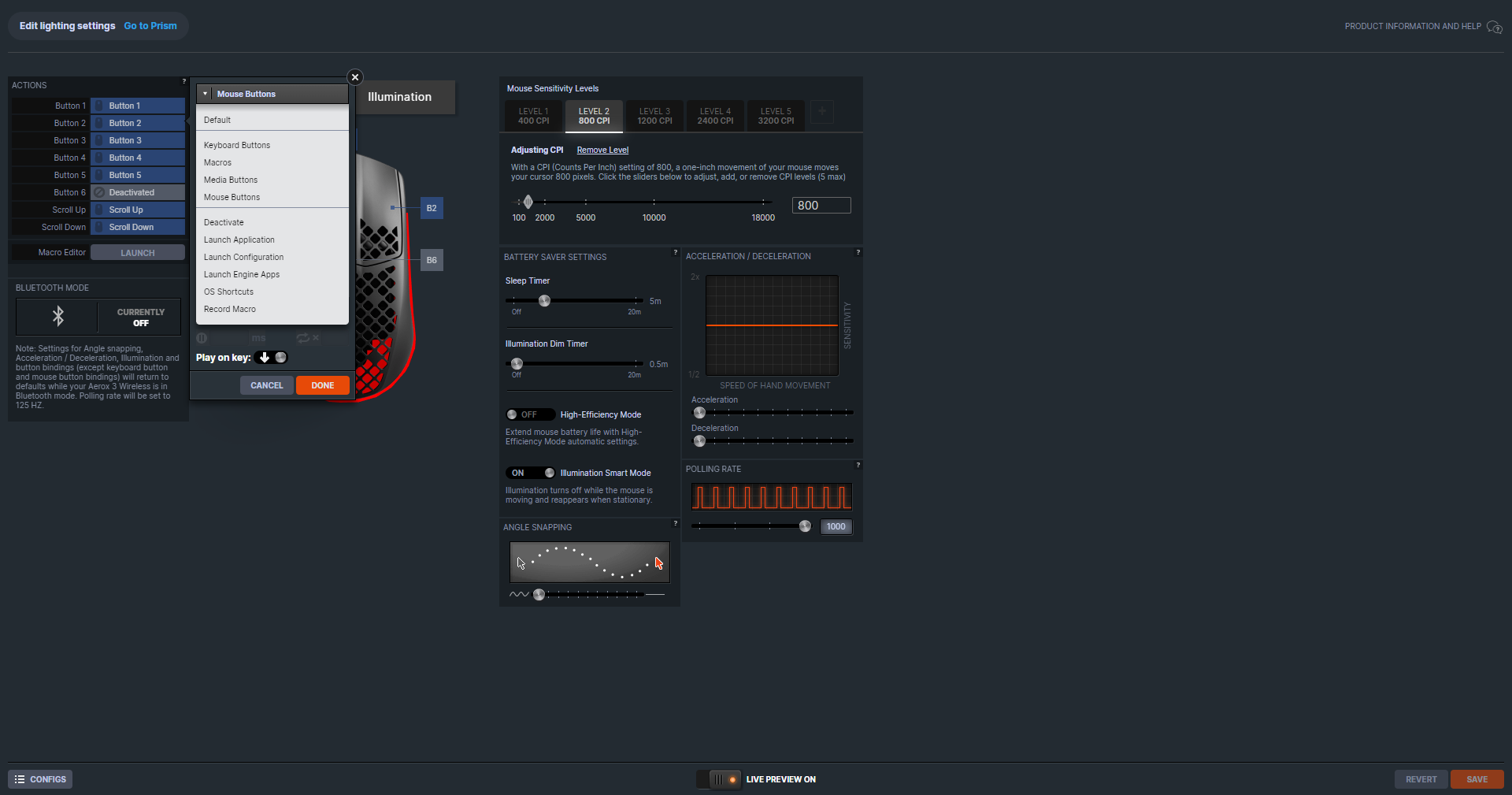
Task: Click the Cancel button
Action: click(267, 385)
